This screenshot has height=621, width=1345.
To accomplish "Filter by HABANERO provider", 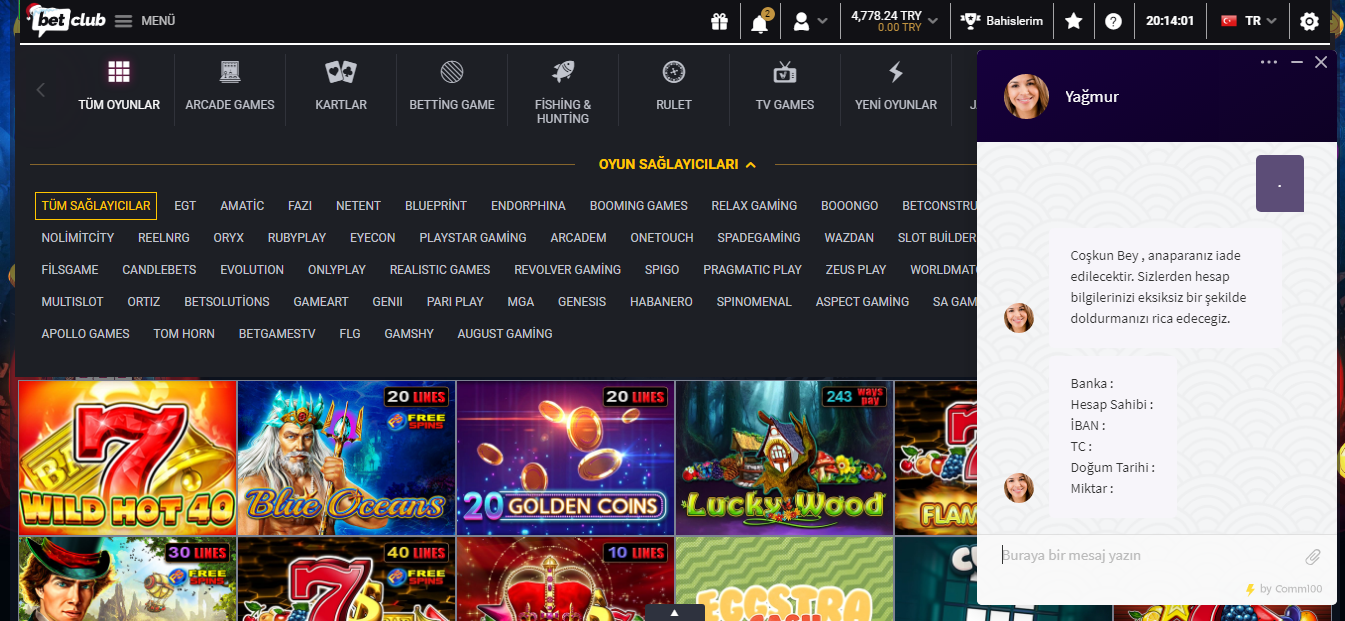I will point(661,302).
